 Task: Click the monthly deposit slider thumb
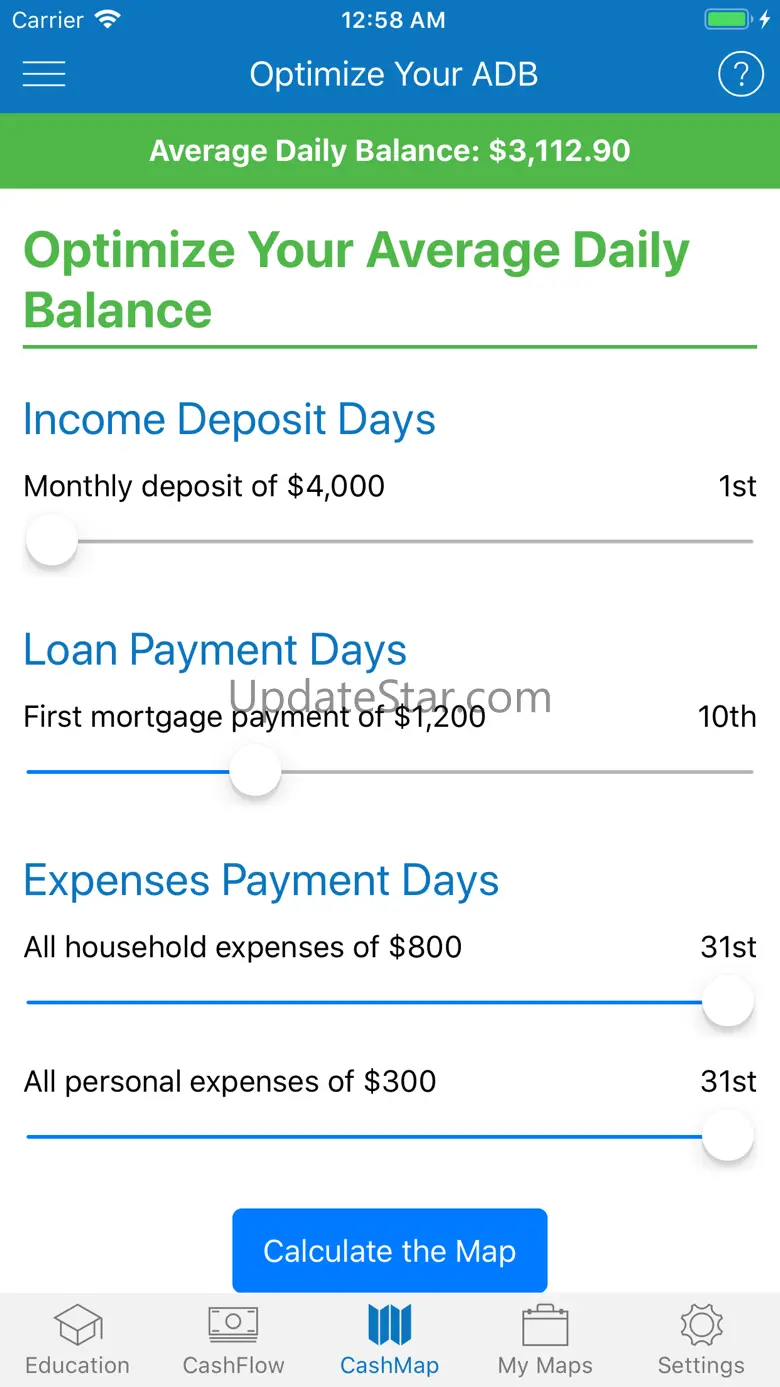51,541
